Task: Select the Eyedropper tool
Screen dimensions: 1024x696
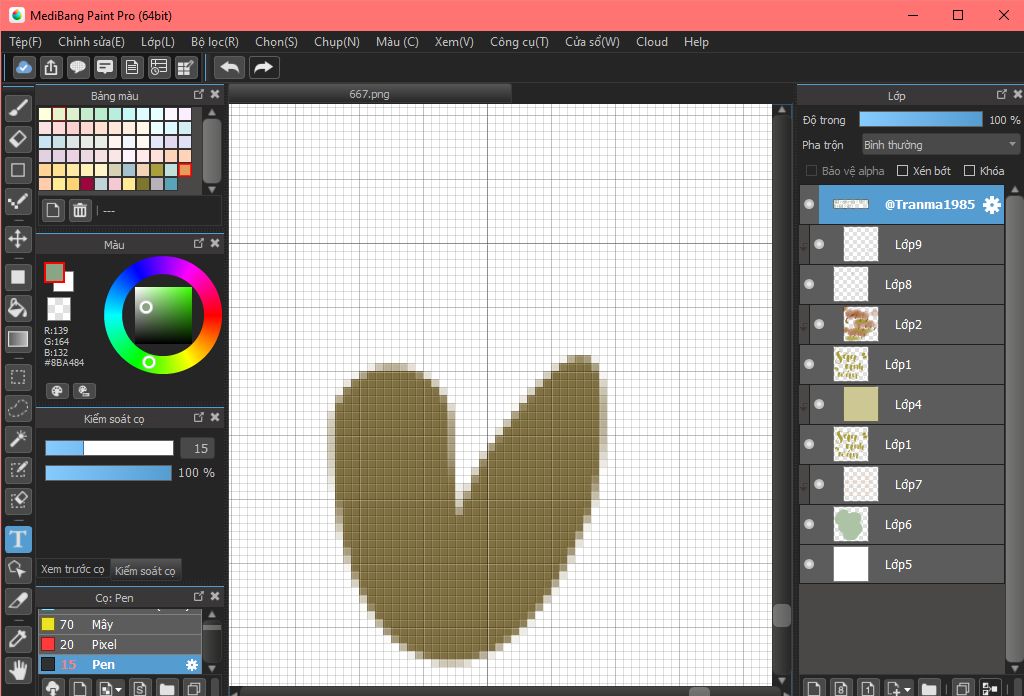Action: (x=18, y=639)
